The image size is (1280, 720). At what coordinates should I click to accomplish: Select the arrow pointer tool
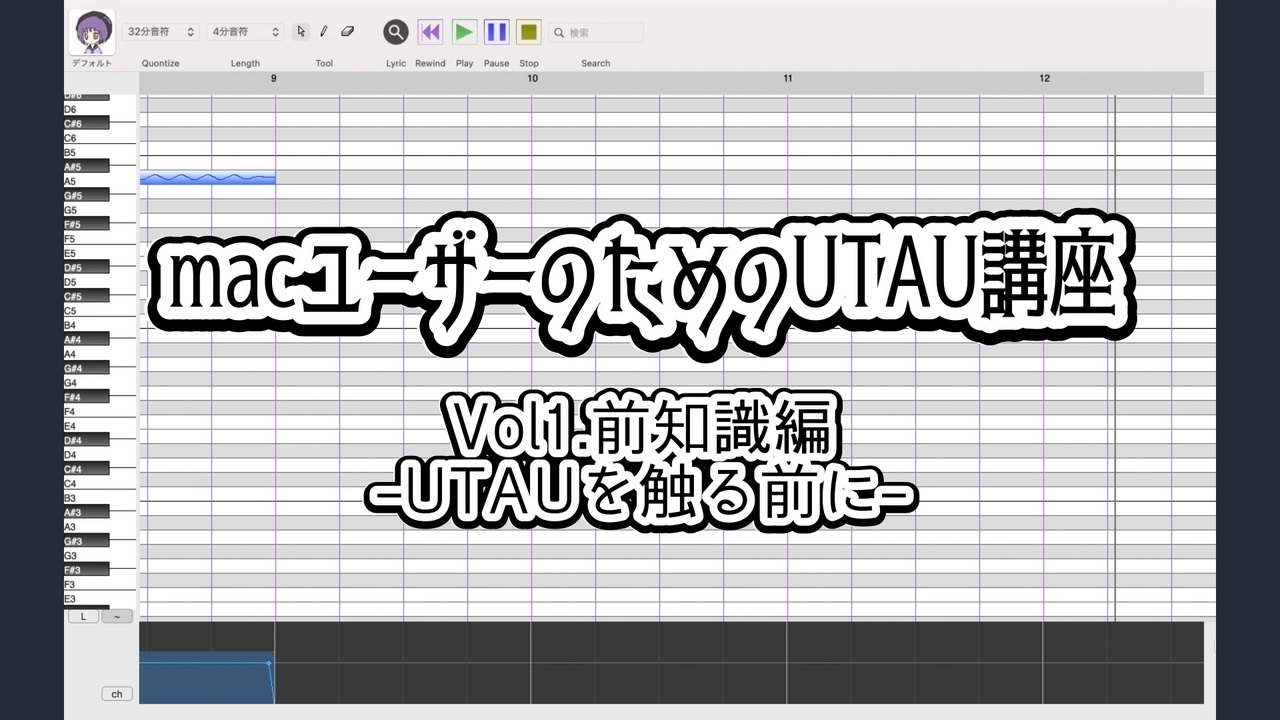(x=301, y=32)
